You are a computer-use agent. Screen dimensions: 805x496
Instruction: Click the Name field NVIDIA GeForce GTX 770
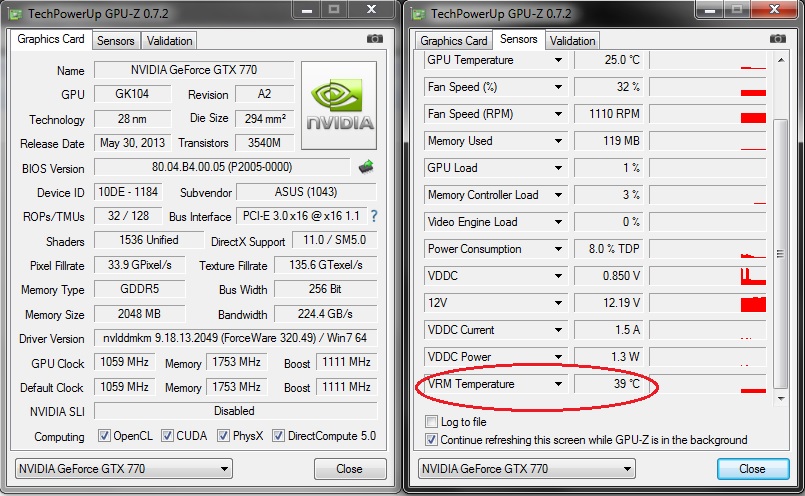194,70
